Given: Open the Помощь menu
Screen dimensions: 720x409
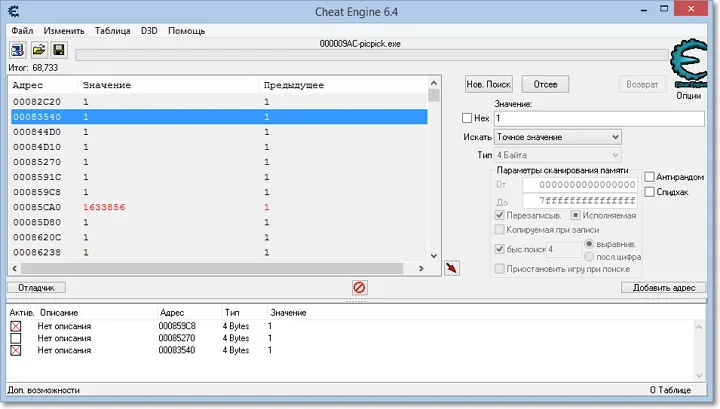Looking at the screenshot, I should click(x=186, y=31).
